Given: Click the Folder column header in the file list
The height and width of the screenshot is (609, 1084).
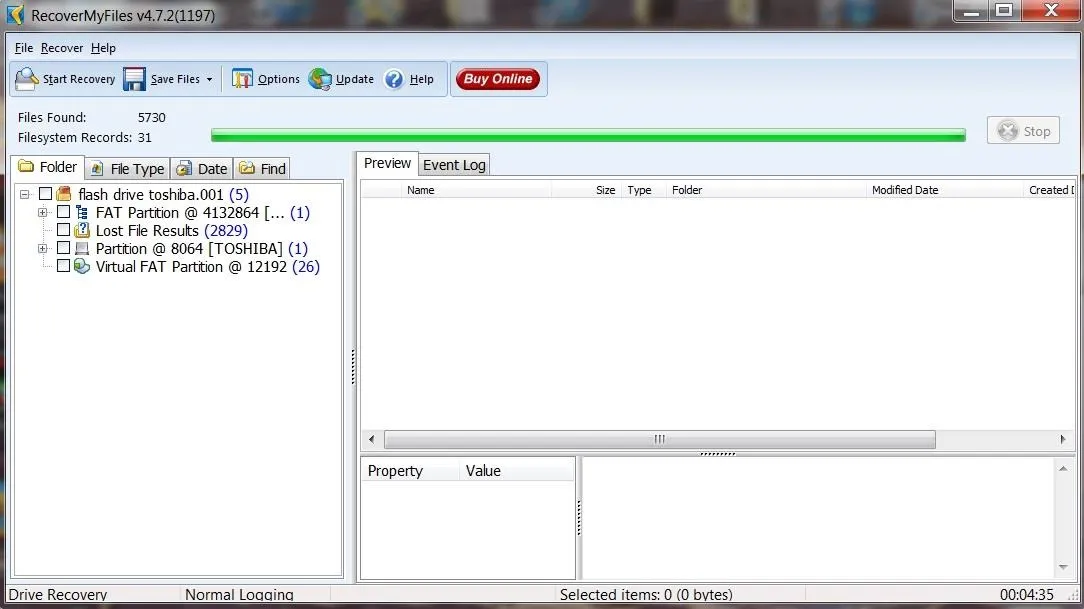Looking at the screenshot, I should pyautogui.click(x=766, y=190).
